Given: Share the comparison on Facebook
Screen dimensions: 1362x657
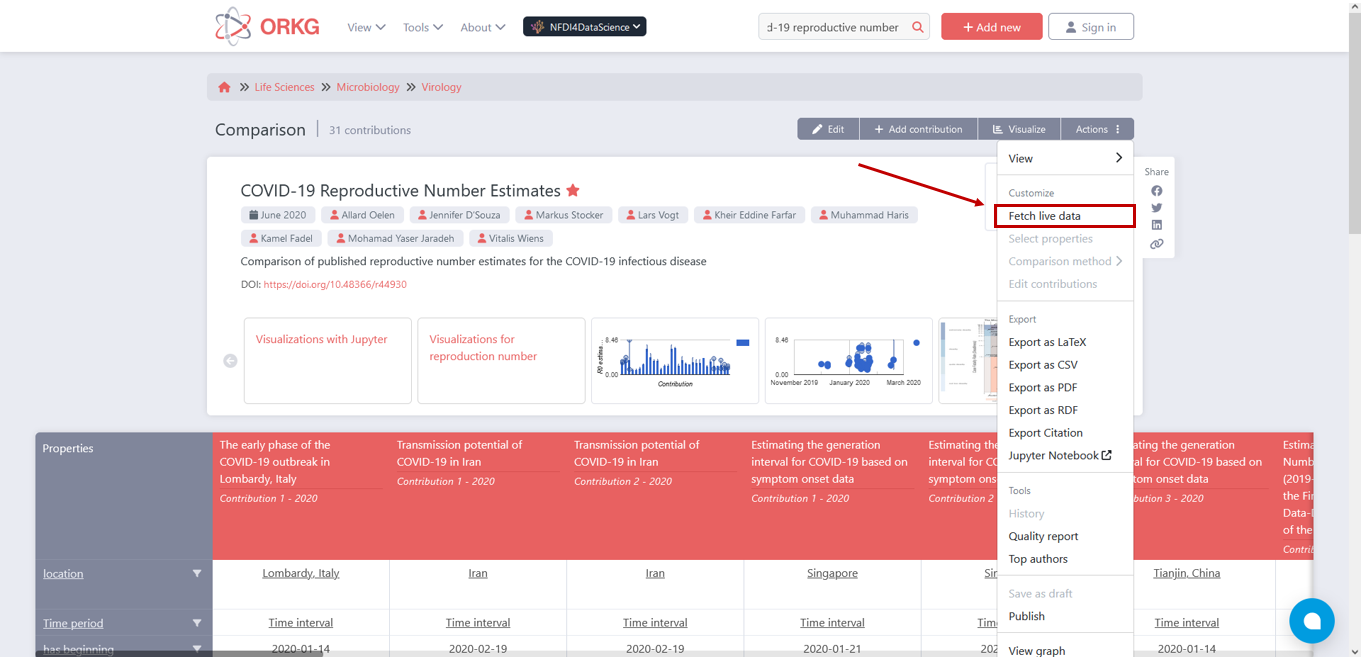Looking at the screenshot, I should (1156, 191).
